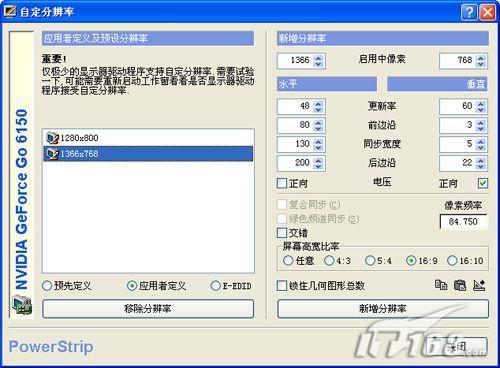The image size is (500, 368).
Task: Toggle the 交错 interlace checkbox
Action: [x=282, y=232]
